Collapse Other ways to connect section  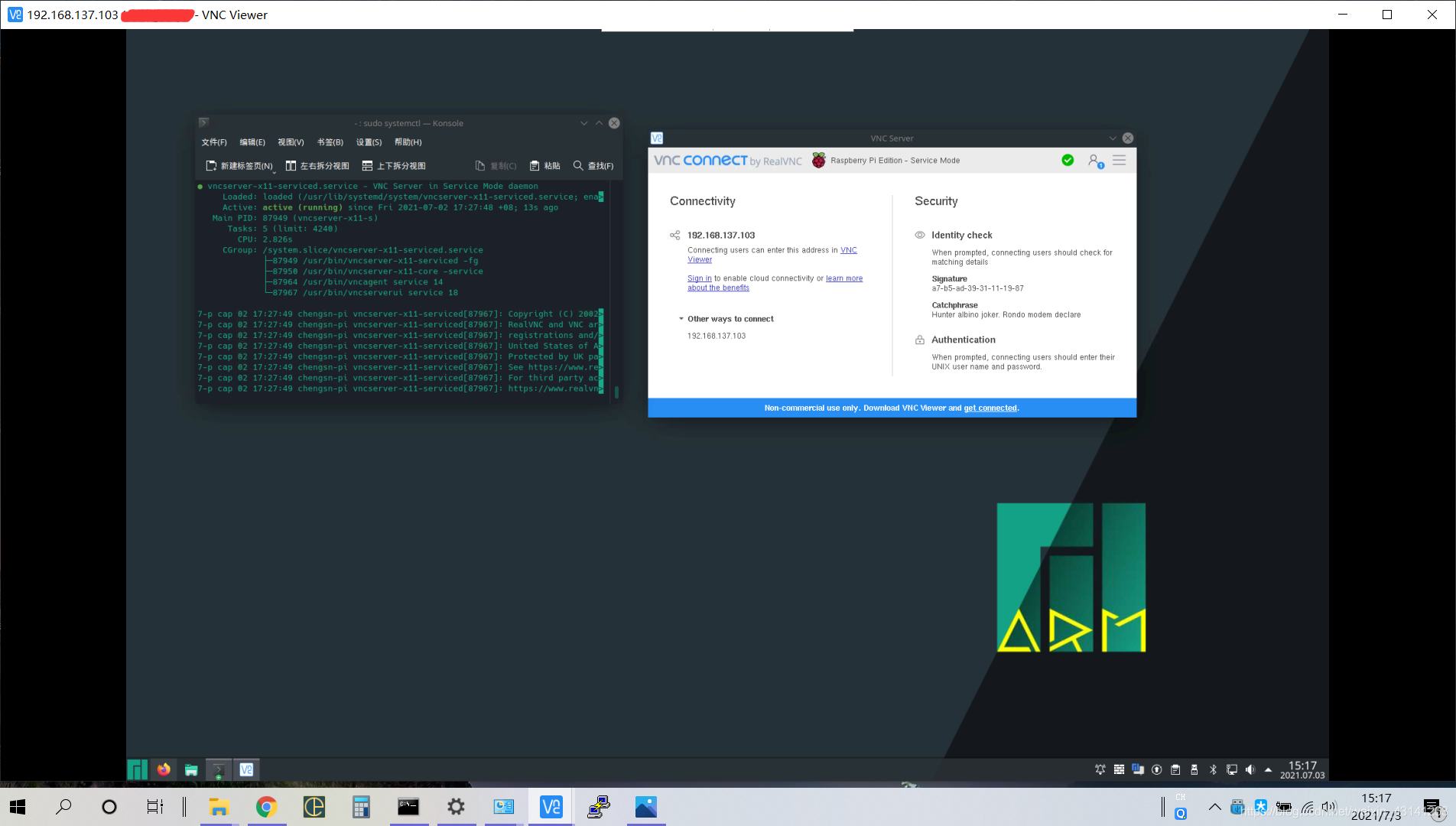[x=681, y=319]
